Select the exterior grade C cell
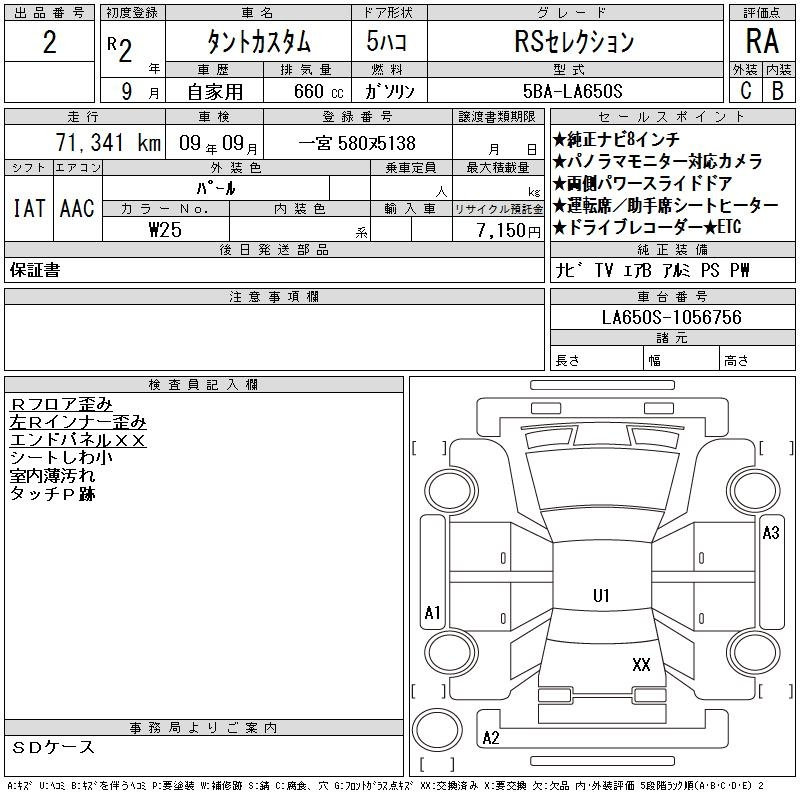800x800 pixels. pos(745,91)
